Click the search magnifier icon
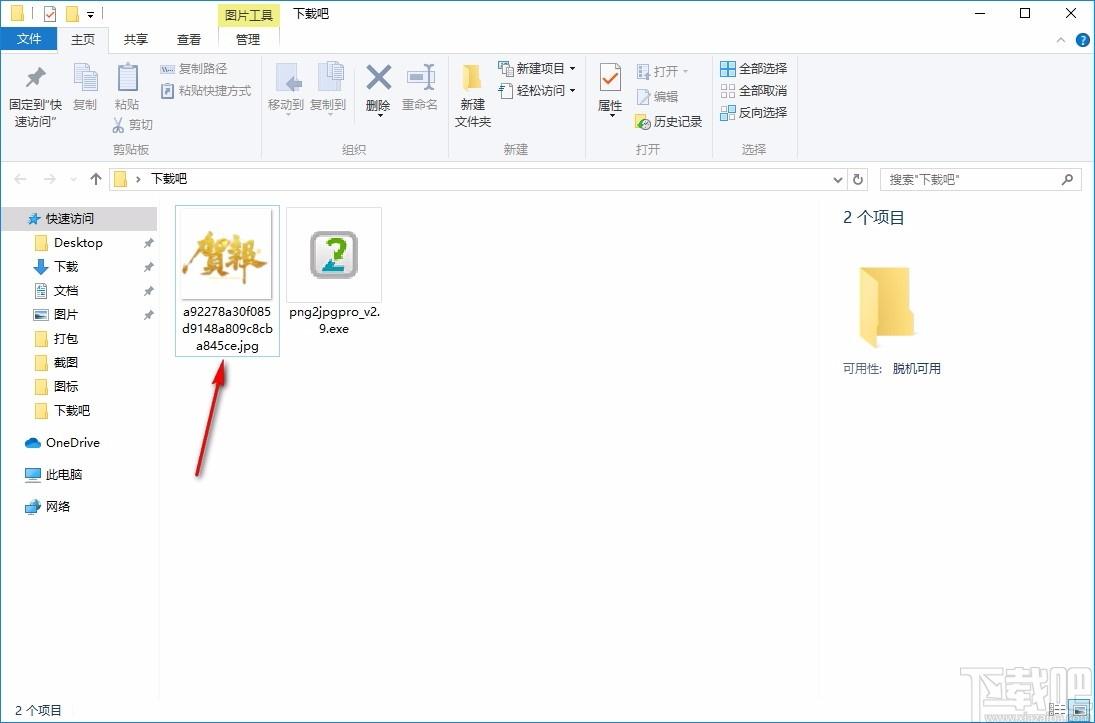The width and height of the screenshot is (1095, 723). (1066, 180)
